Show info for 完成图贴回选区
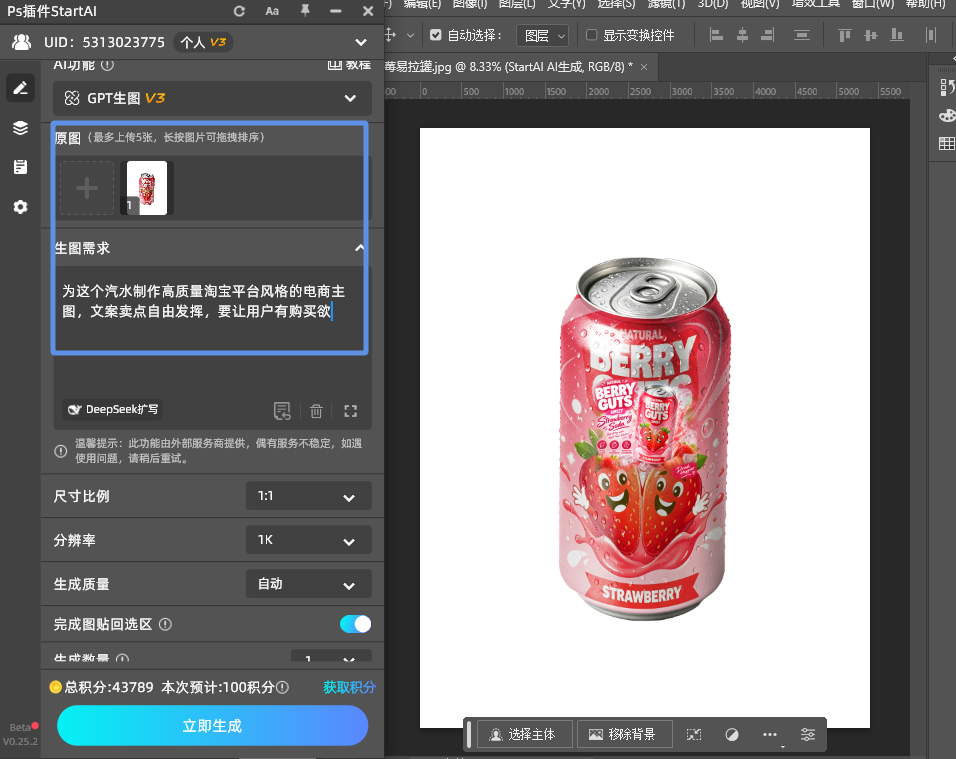The width and height of the screenshot is (956, 759). click(165, 624)
